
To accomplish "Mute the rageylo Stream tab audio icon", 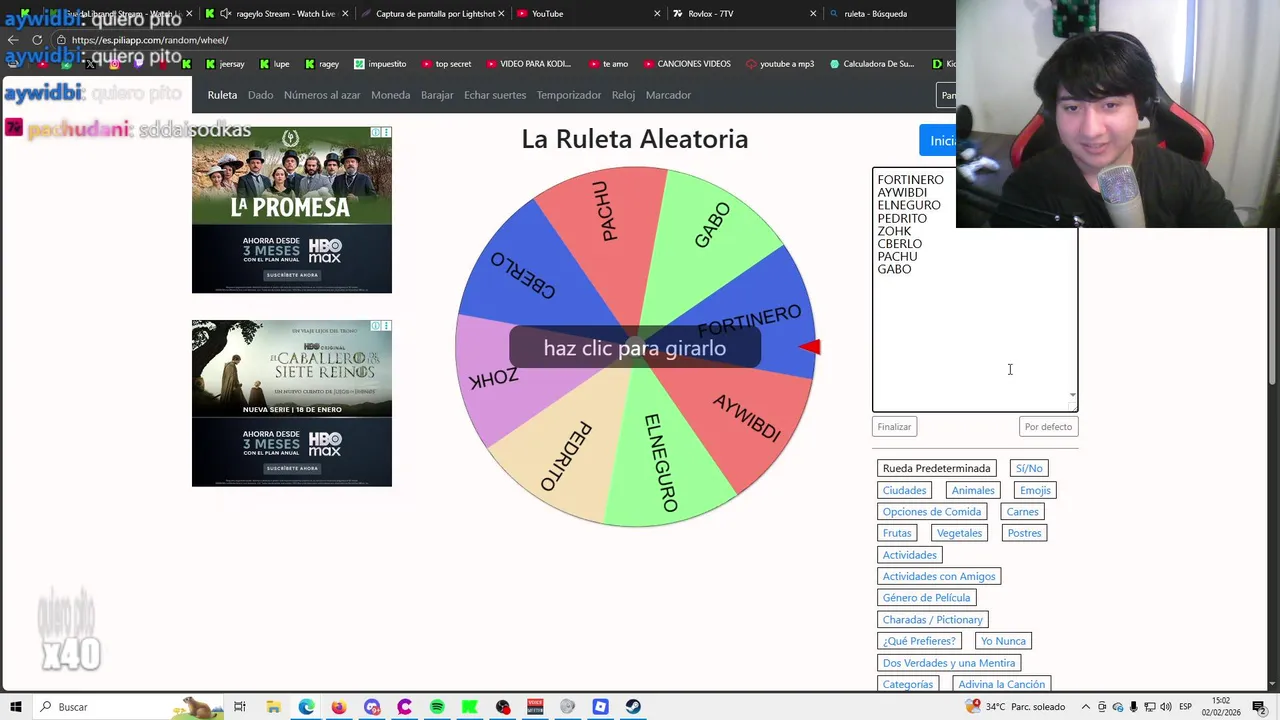I will click(x=226, y=14).
